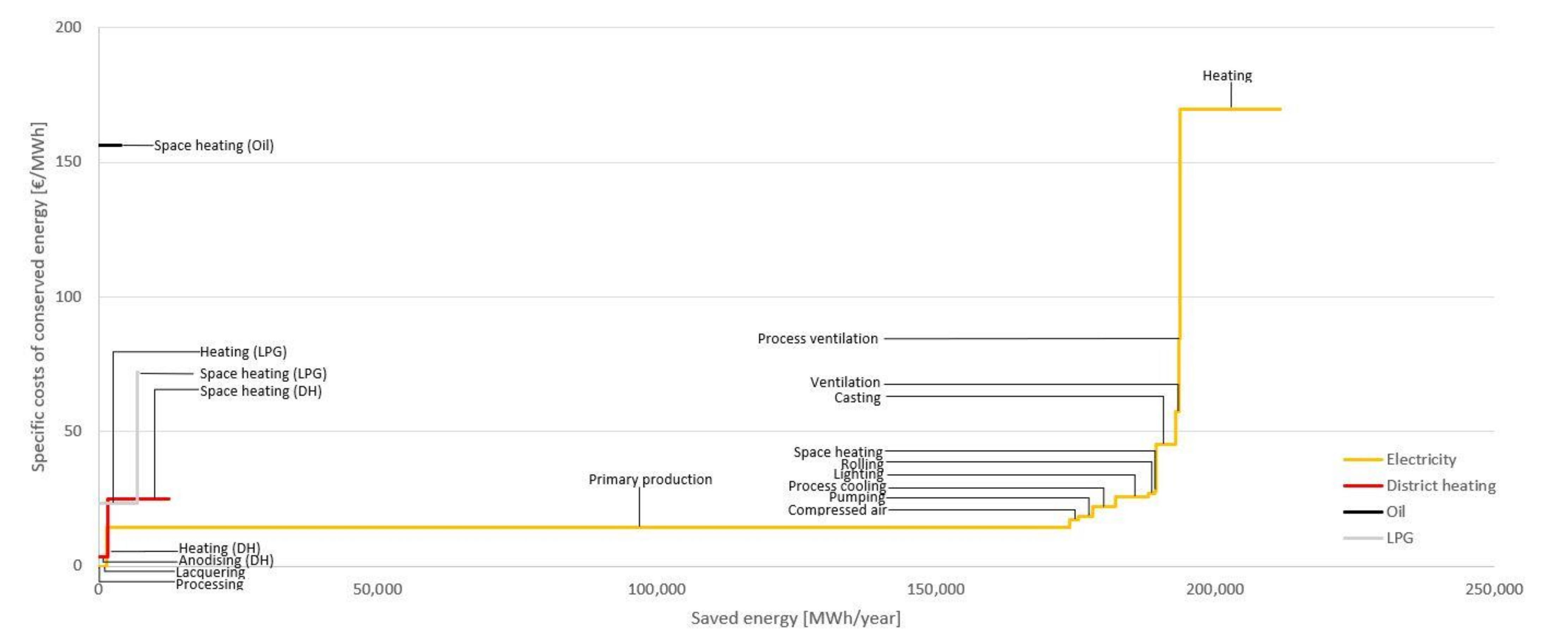Screen dimensions: 1568x640
Task: Click the Space heating (Oil) label
Action: tap(214, 146)
